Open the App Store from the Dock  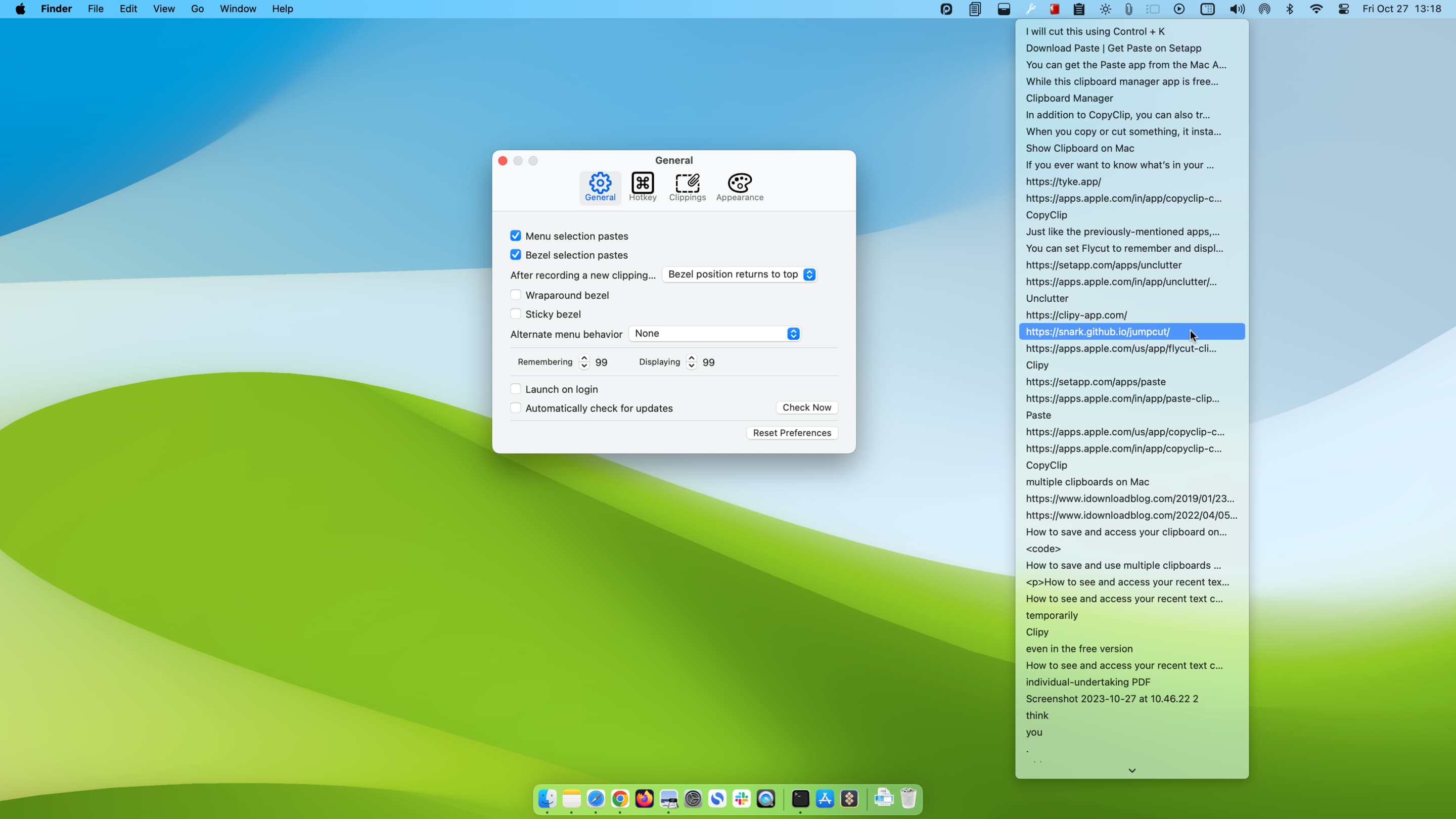[x=825, y=799]
